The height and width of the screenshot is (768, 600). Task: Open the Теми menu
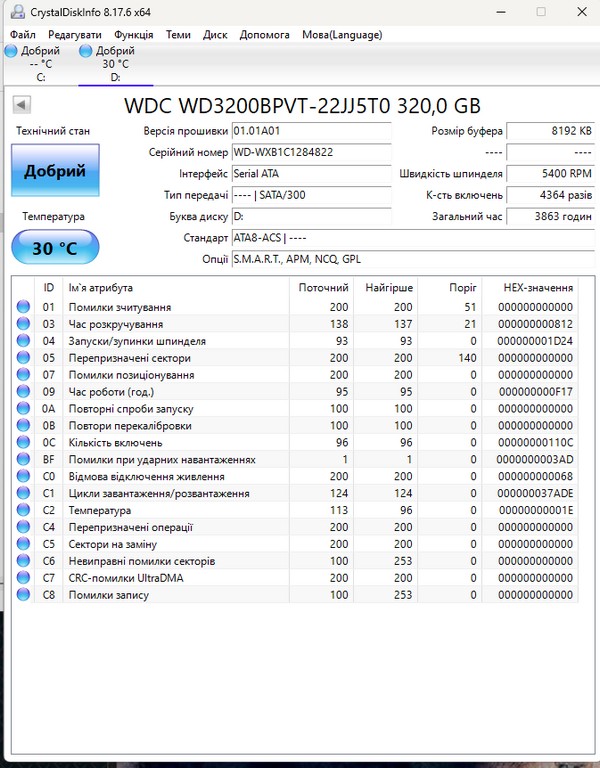pyautogui.click(x=178, y=34)
